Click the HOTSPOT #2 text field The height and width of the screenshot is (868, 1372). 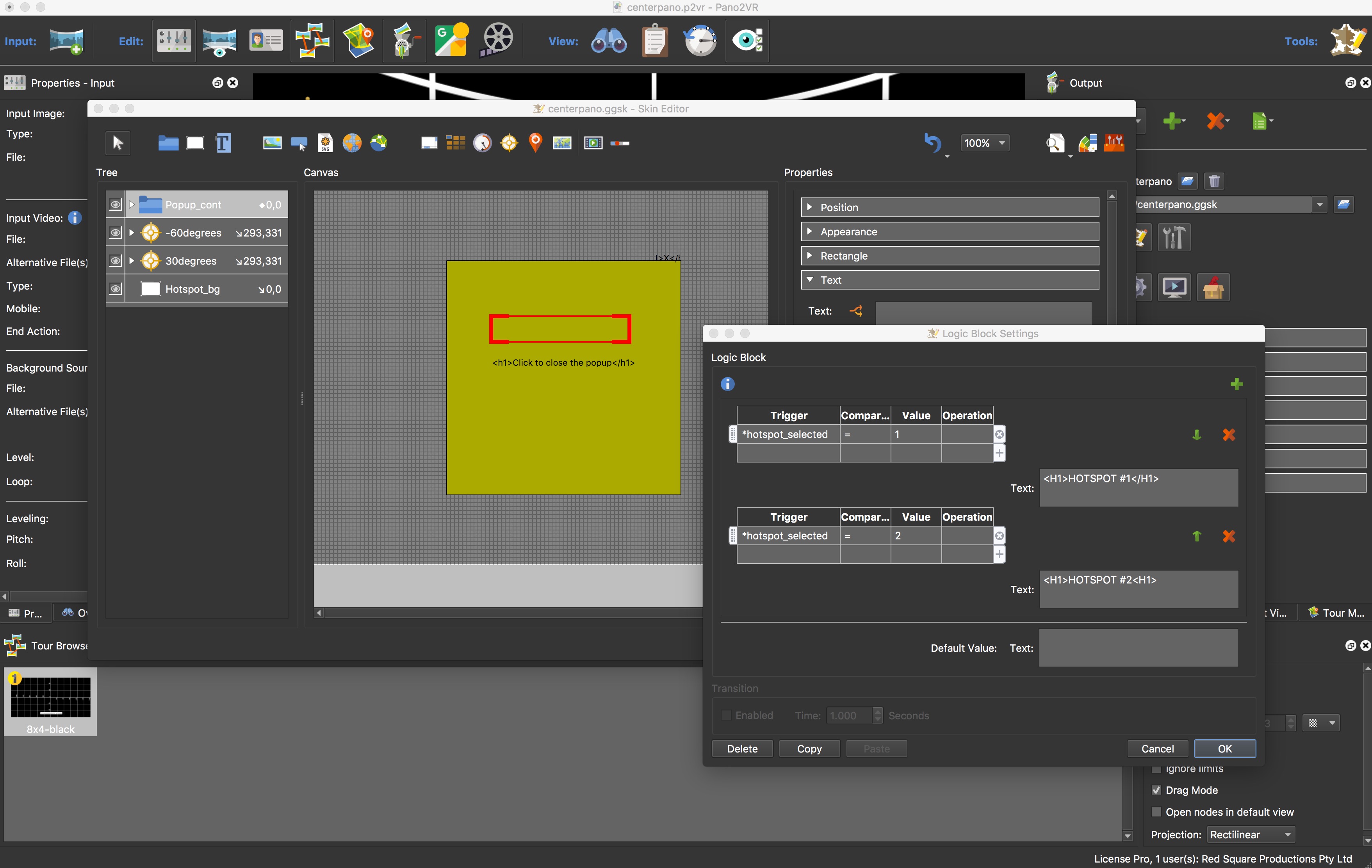1139,589
